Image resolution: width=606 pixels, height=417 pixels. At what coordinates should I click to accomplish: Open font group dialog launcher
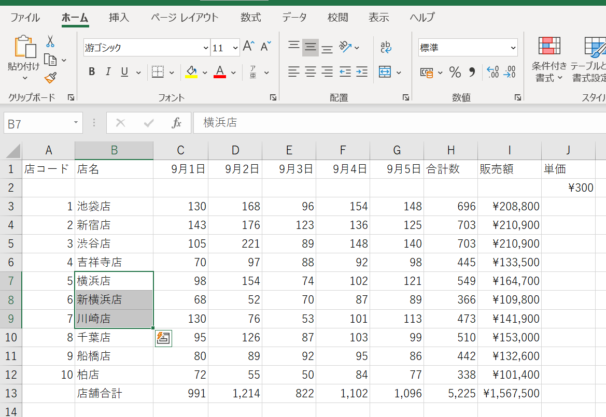(273, 97)
